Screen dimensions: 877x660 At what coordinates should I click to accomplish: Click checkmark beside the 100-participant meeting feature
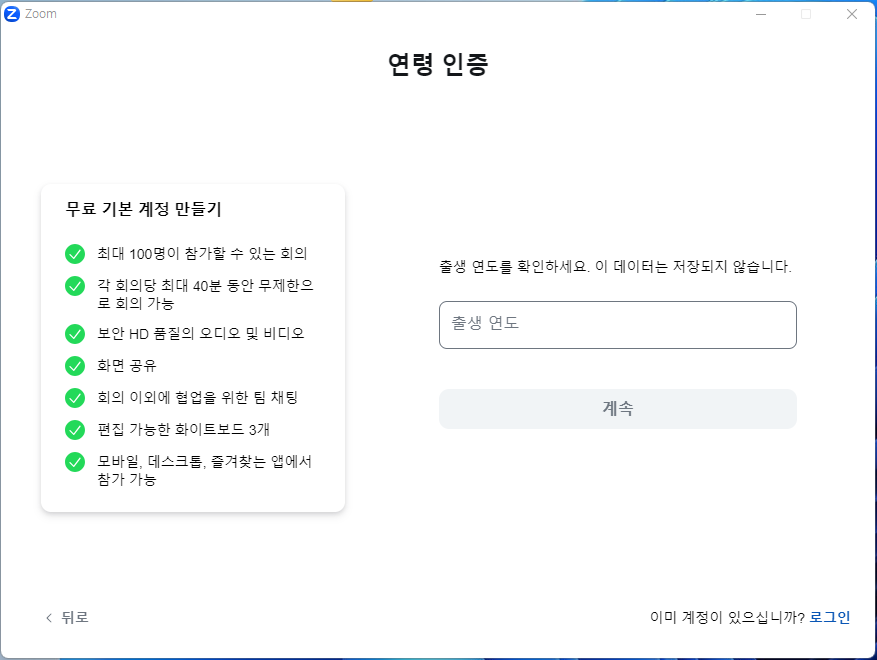point(75,254)
